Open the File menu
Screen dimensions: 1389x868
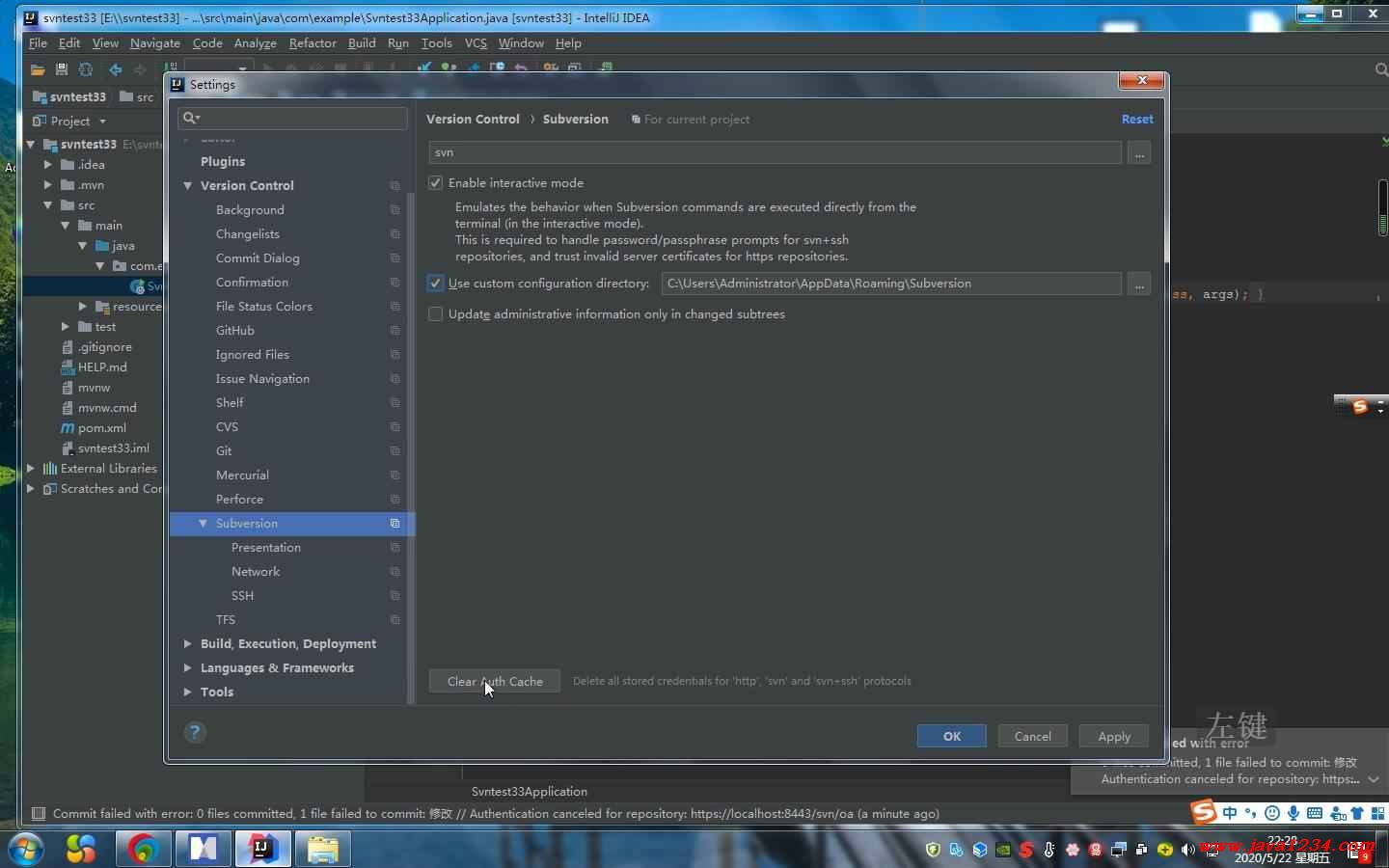pyautogui.click(x=38, y=43)
